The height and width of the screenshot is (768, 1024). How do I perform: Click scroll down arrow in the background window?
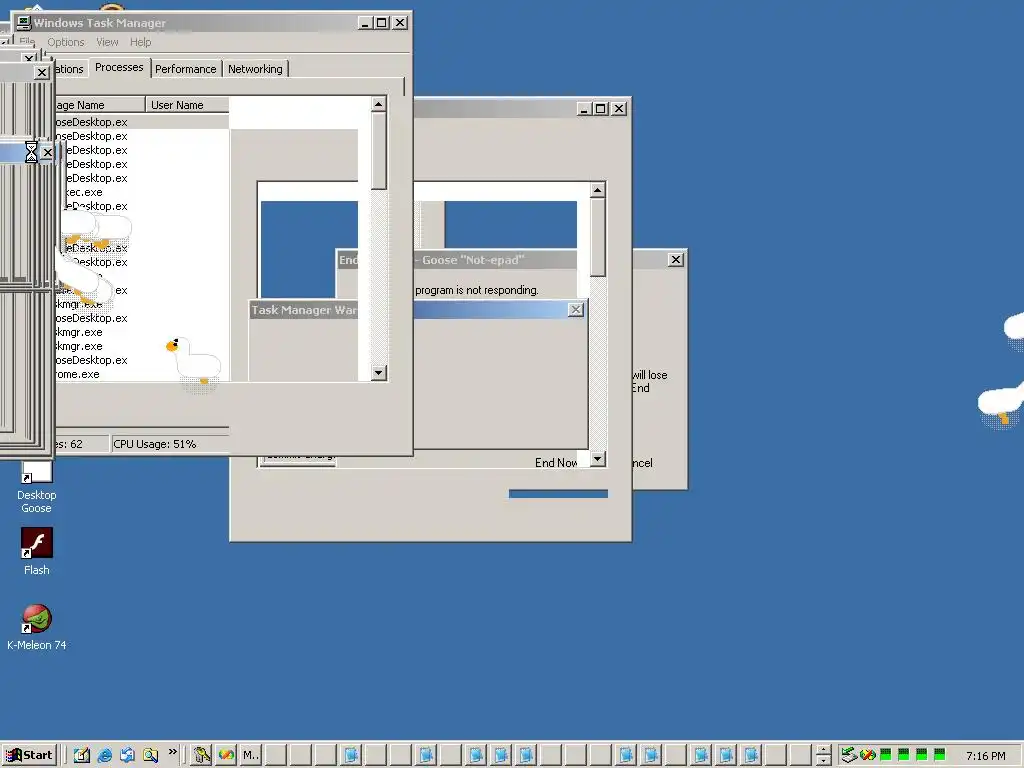tap(598, 458)
